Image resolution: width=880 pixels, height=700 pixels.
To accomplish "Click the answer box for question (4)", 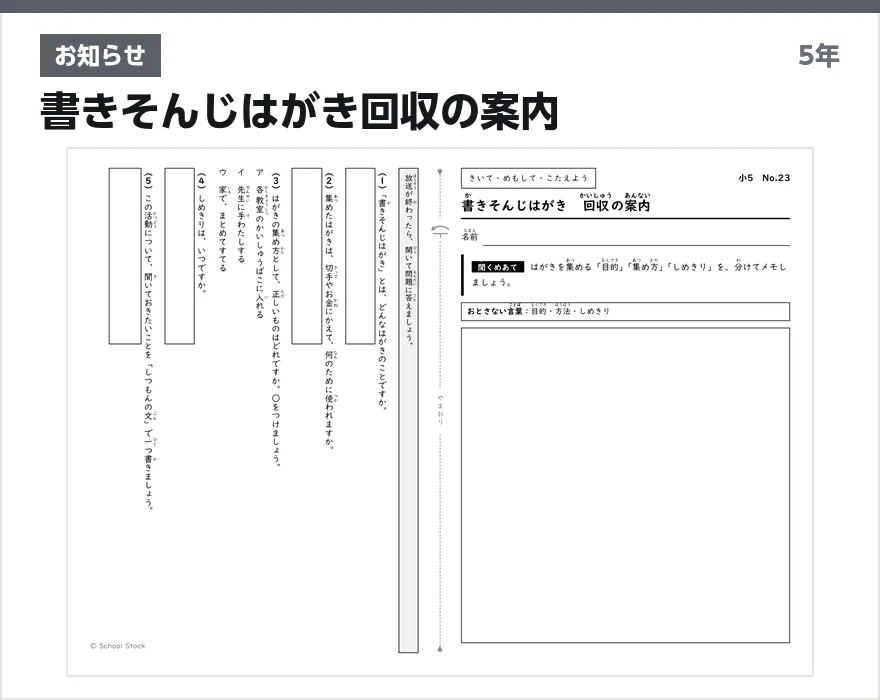I will pos(180,256).
